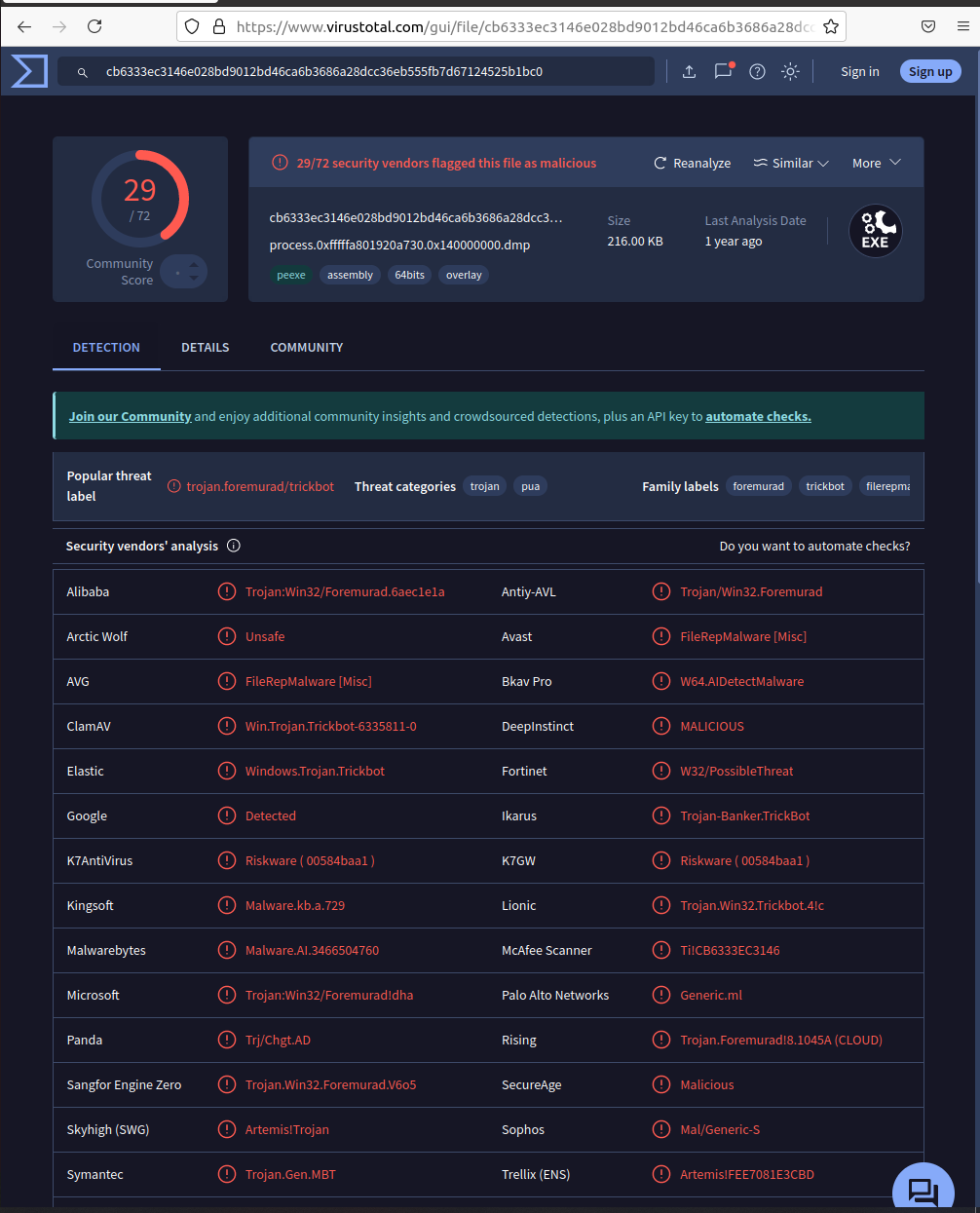Select the overlay tag

coord(464,275)
